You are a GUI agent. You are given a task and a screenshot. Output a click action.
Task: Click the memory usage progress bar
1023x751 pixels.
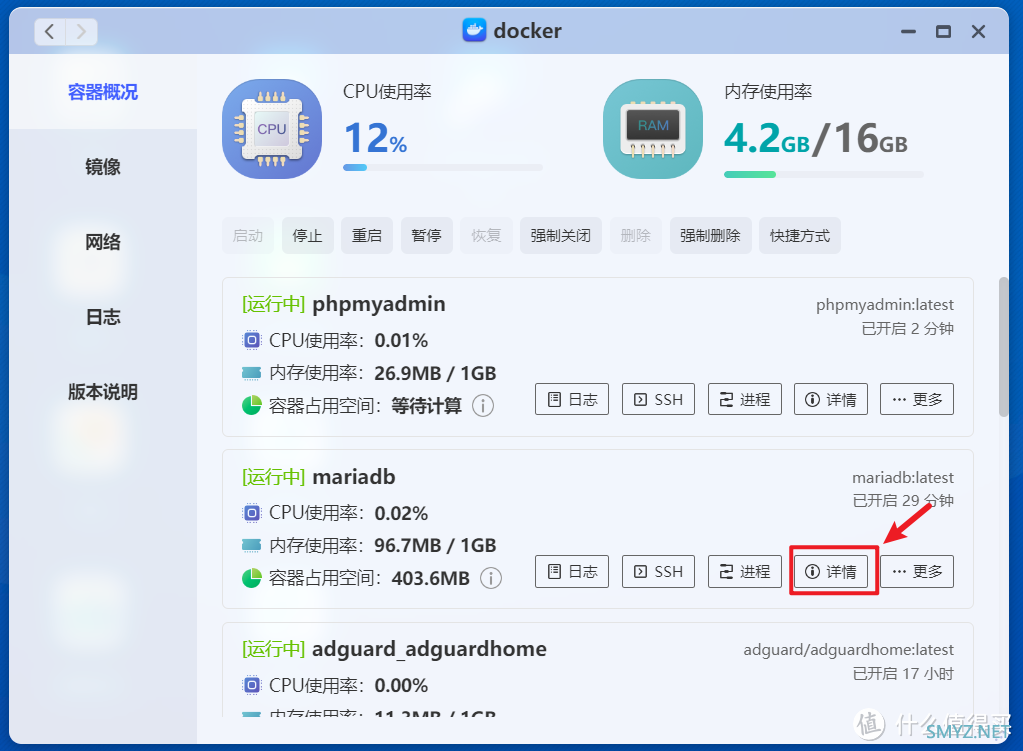824,174
